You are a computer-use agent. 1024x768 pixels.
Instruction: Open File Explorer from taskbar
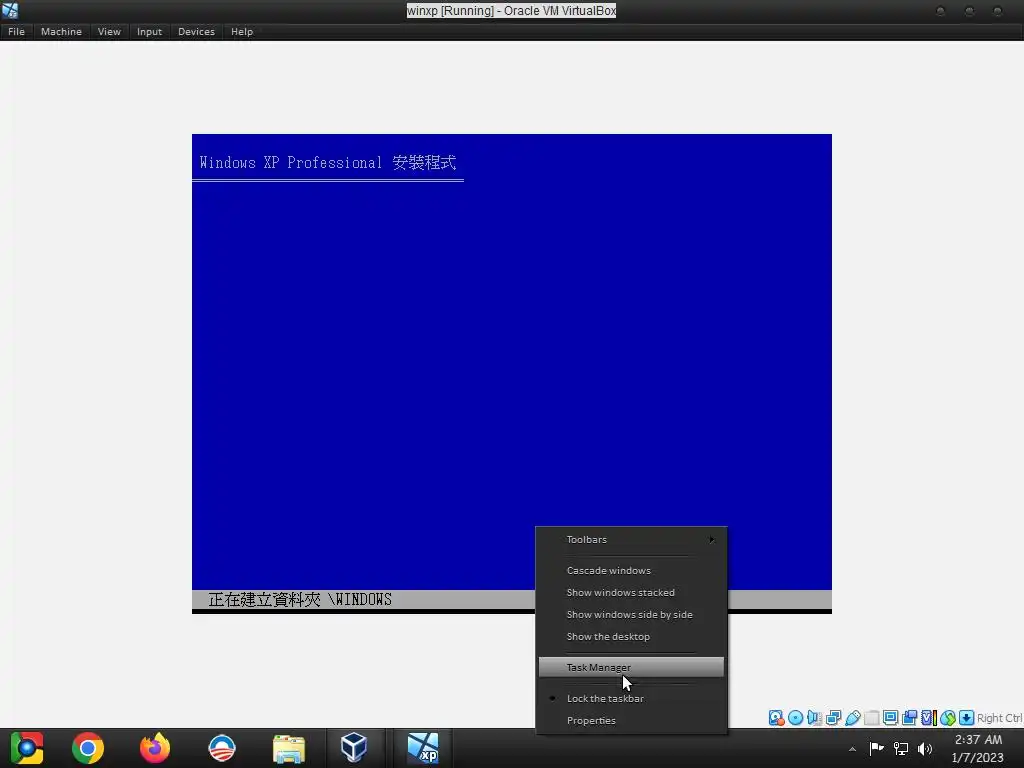point(289,748)
